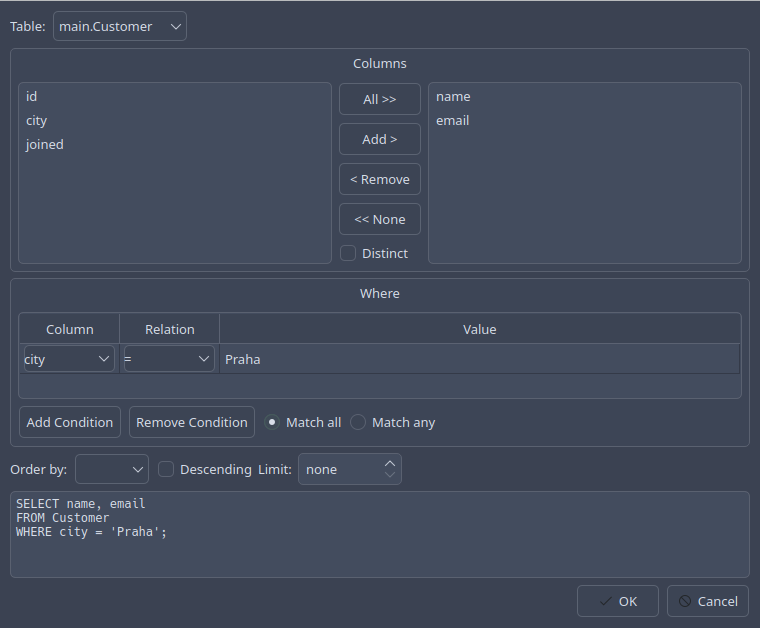Open the city column dropdown in Where
Screen dimensions: 760x628
69,359
